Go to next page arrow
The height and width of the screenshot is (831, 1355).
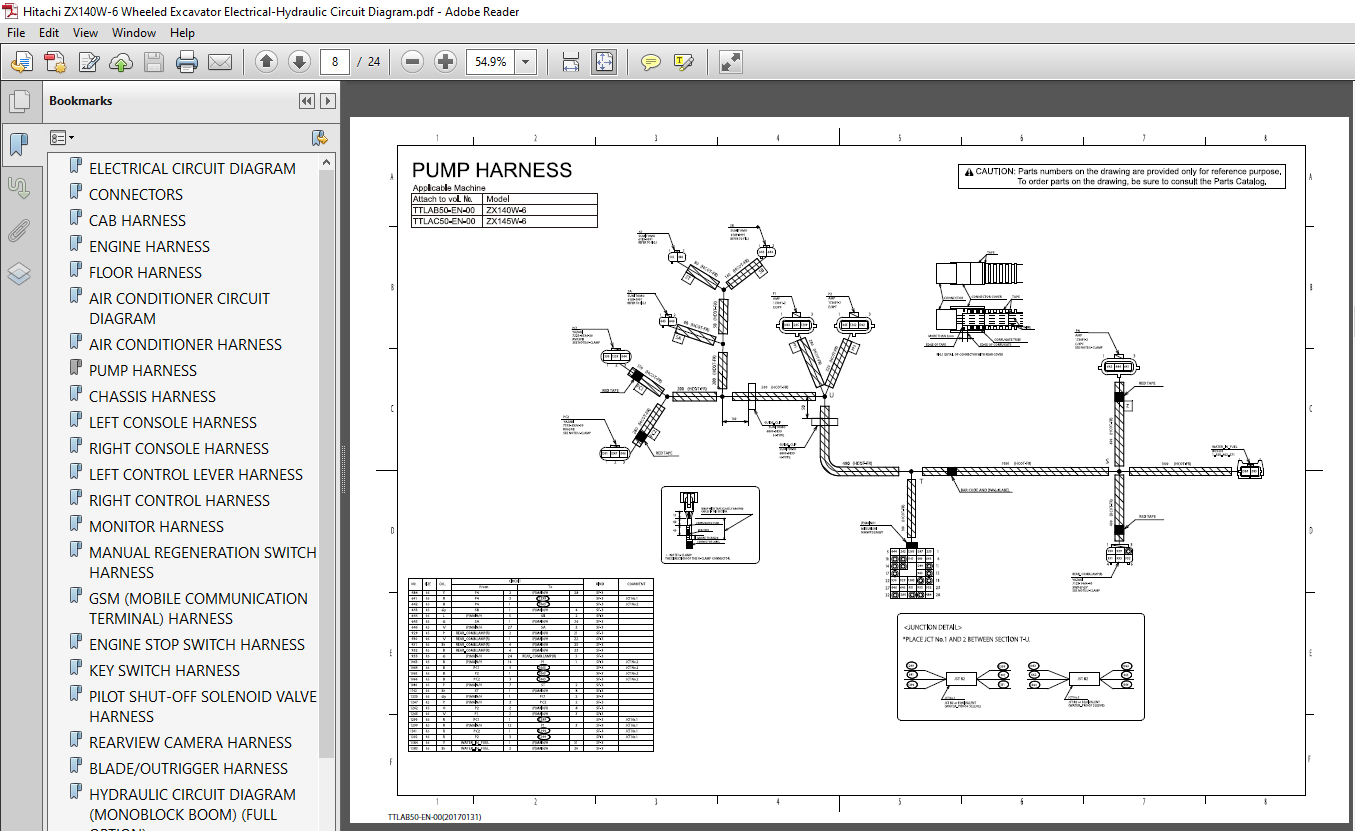pos(299,62)
